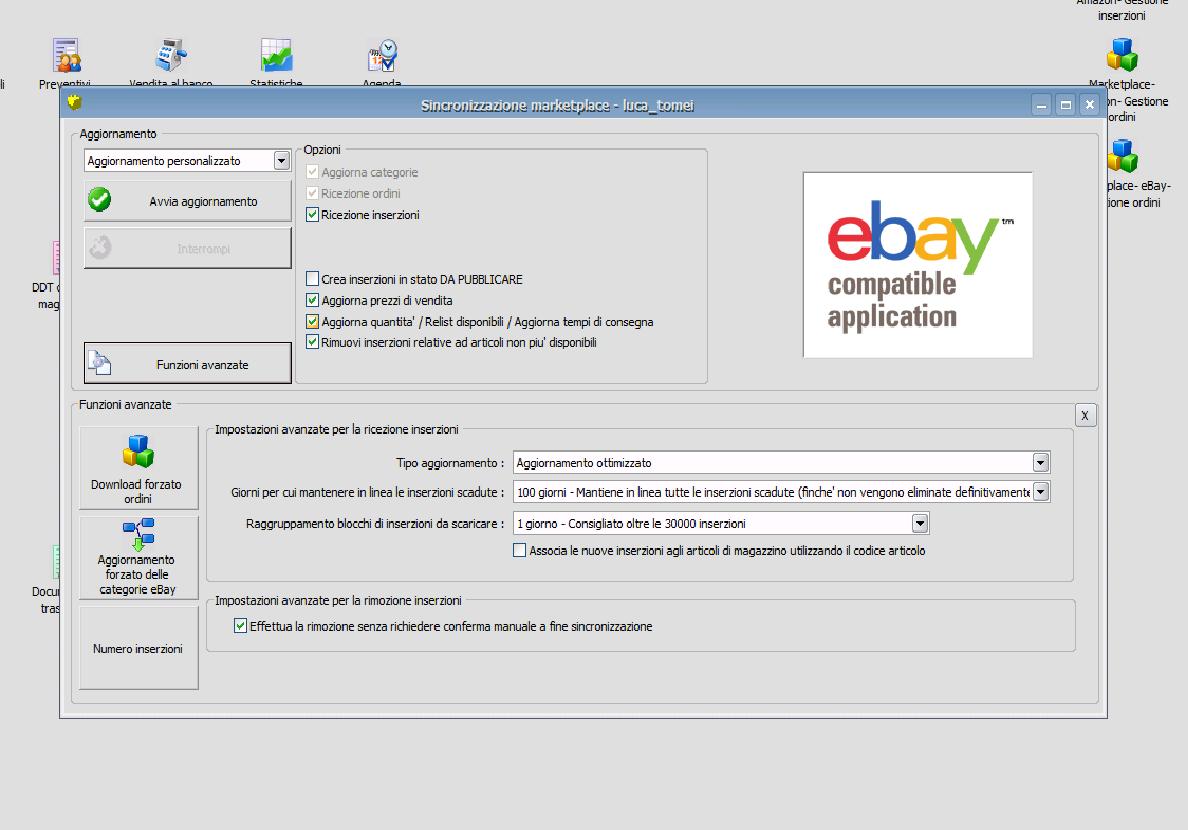Click the Numero inserzioni button
Image resolution: width=1188 pixels, height=830 pixels.
[139, 648]
